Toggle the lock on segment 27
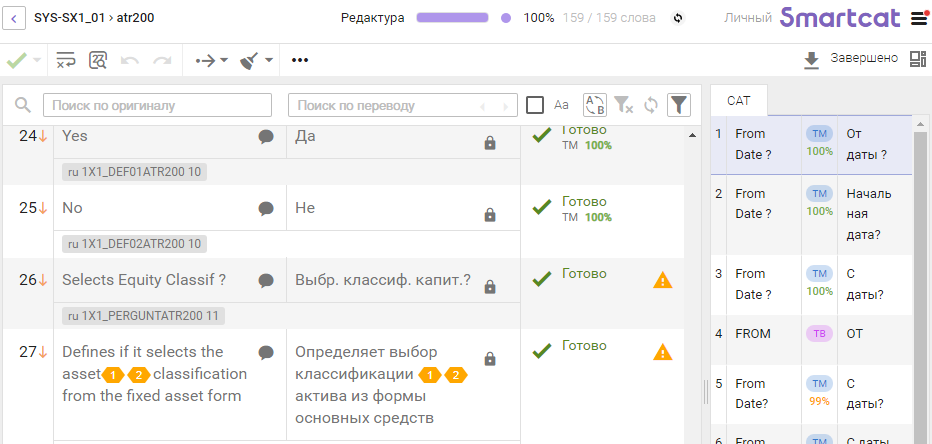This screenshot has width=932, height=444. pyautogui.click(x=490, y=358)
